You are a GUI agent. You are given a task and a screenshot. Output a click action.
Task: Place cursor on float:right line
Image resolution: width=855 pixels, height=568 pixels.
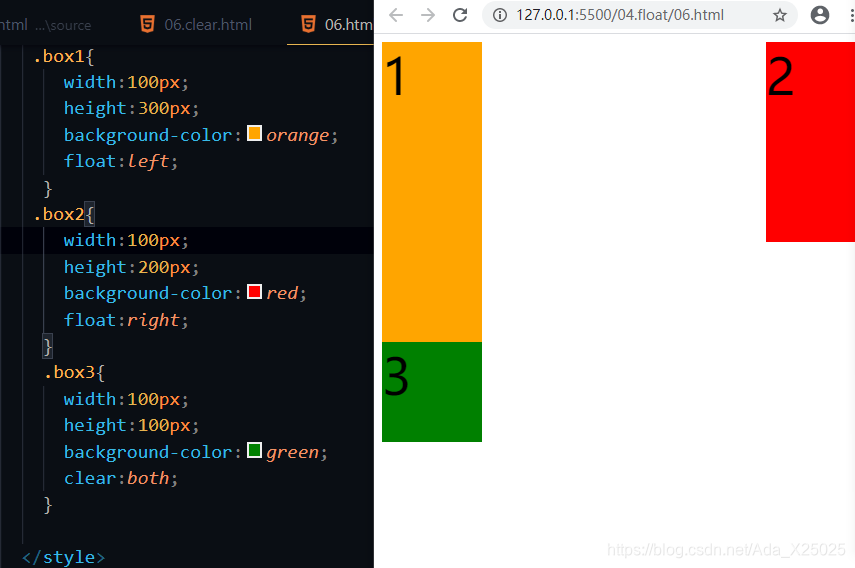coord(126,320)
